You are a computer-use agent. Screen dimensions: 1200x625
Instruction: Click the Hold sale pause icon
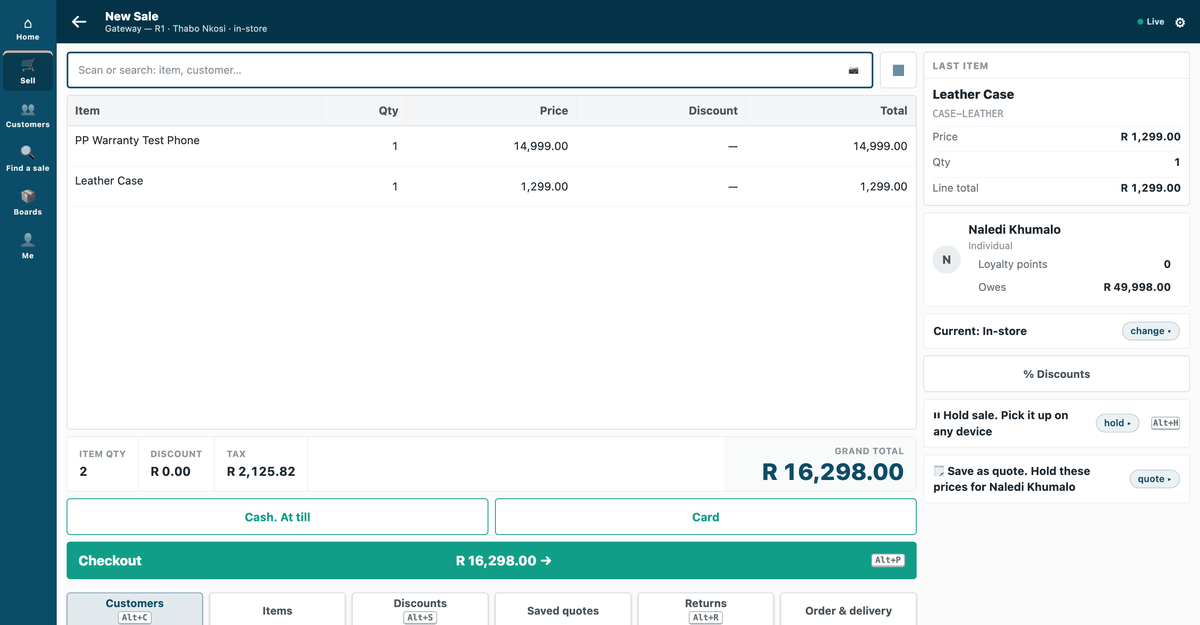click(937, 415)
